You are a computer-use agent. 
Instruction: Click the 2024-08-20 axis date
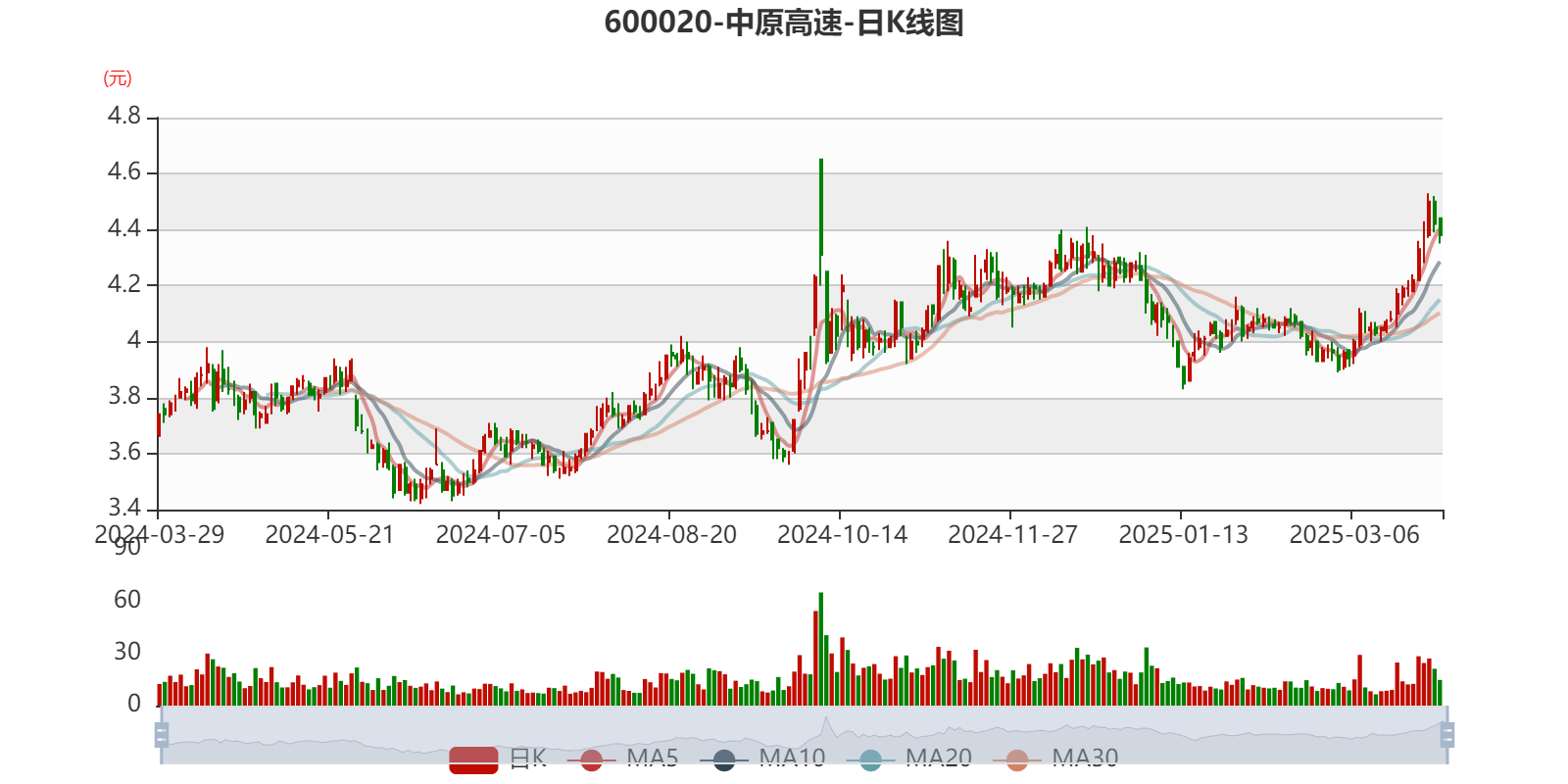pyautogui.click(x=671, y=535)
